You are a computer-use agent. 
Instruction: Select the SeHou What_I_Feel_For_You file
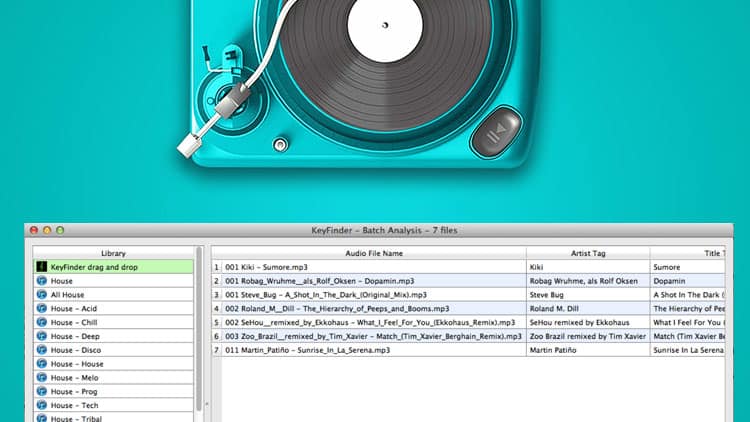pyautogui.click(x=374, y=322)
